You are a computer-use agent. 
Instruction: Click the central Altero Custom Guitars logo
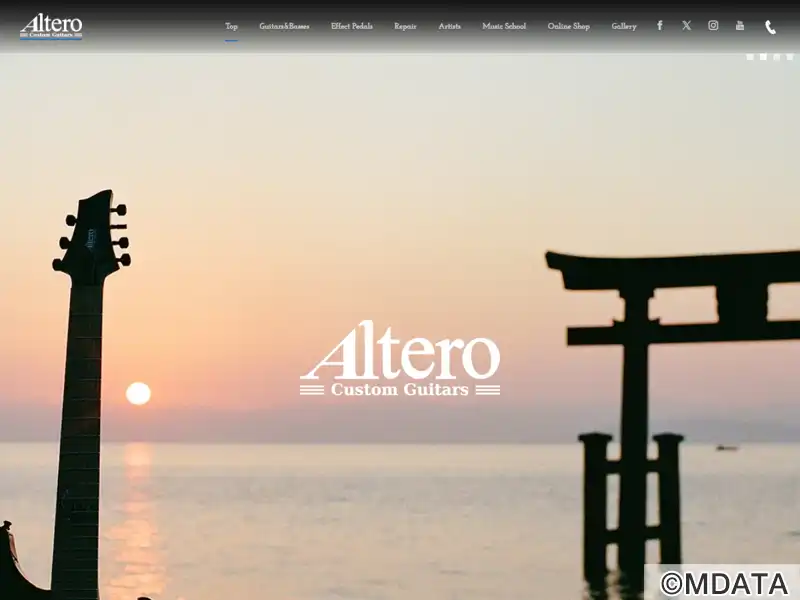(400, 360)
